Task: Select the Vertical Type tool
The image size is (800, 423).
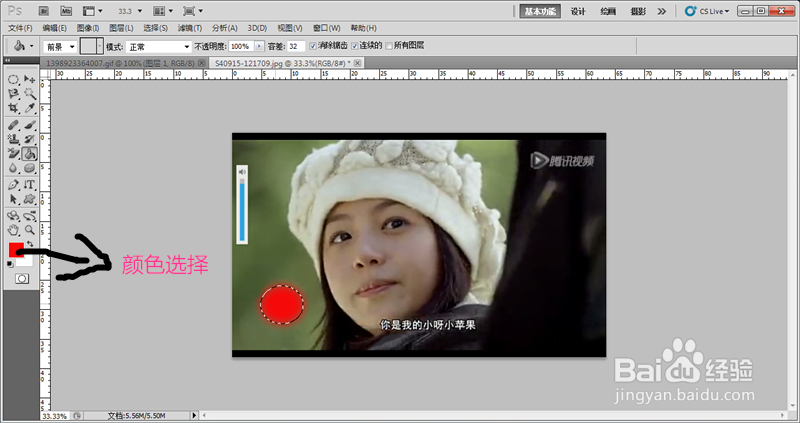Action: coord(30,185)
